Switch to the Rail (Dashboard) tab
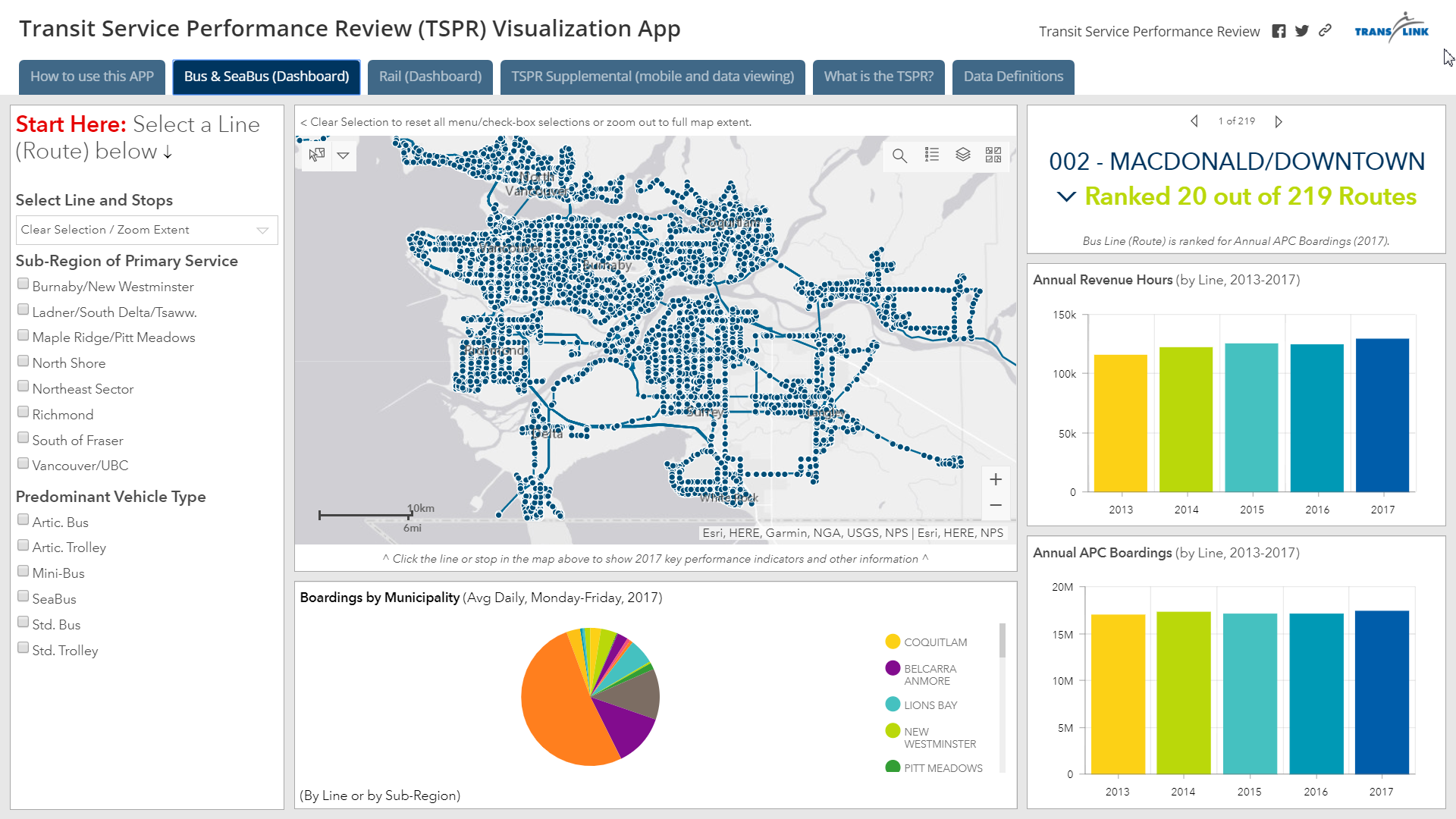The width and height of the screenshot is (1456, 819). [430, 77]
